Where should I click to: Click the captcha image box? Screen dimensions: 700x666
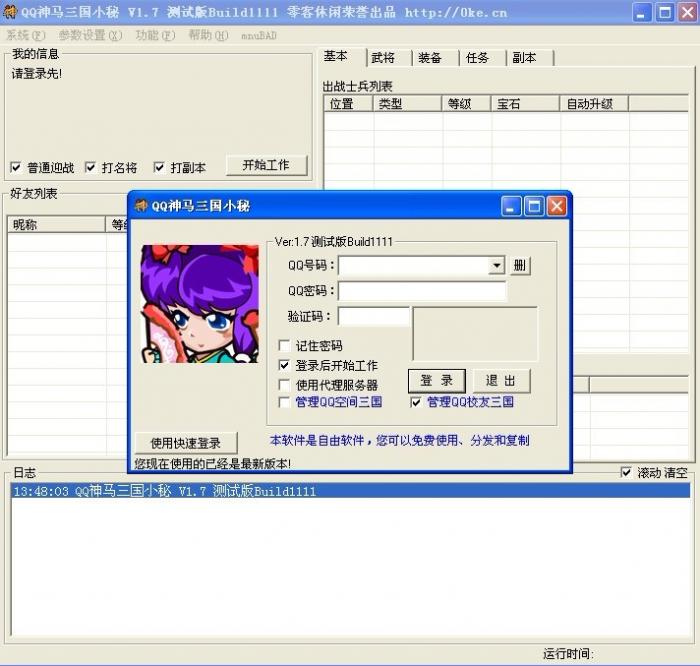[475, 333]
